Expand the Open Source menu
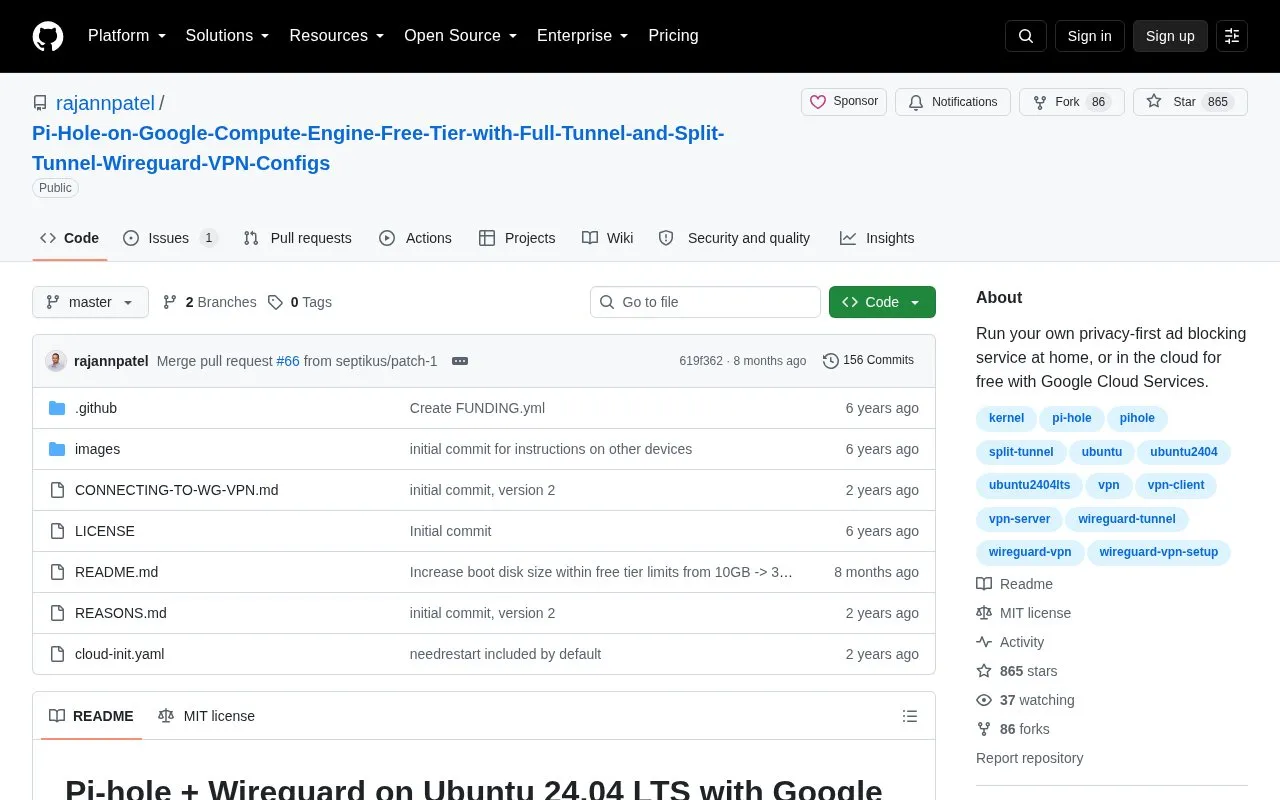Viewport: 1280px width, 800px height. pos(460,36)
